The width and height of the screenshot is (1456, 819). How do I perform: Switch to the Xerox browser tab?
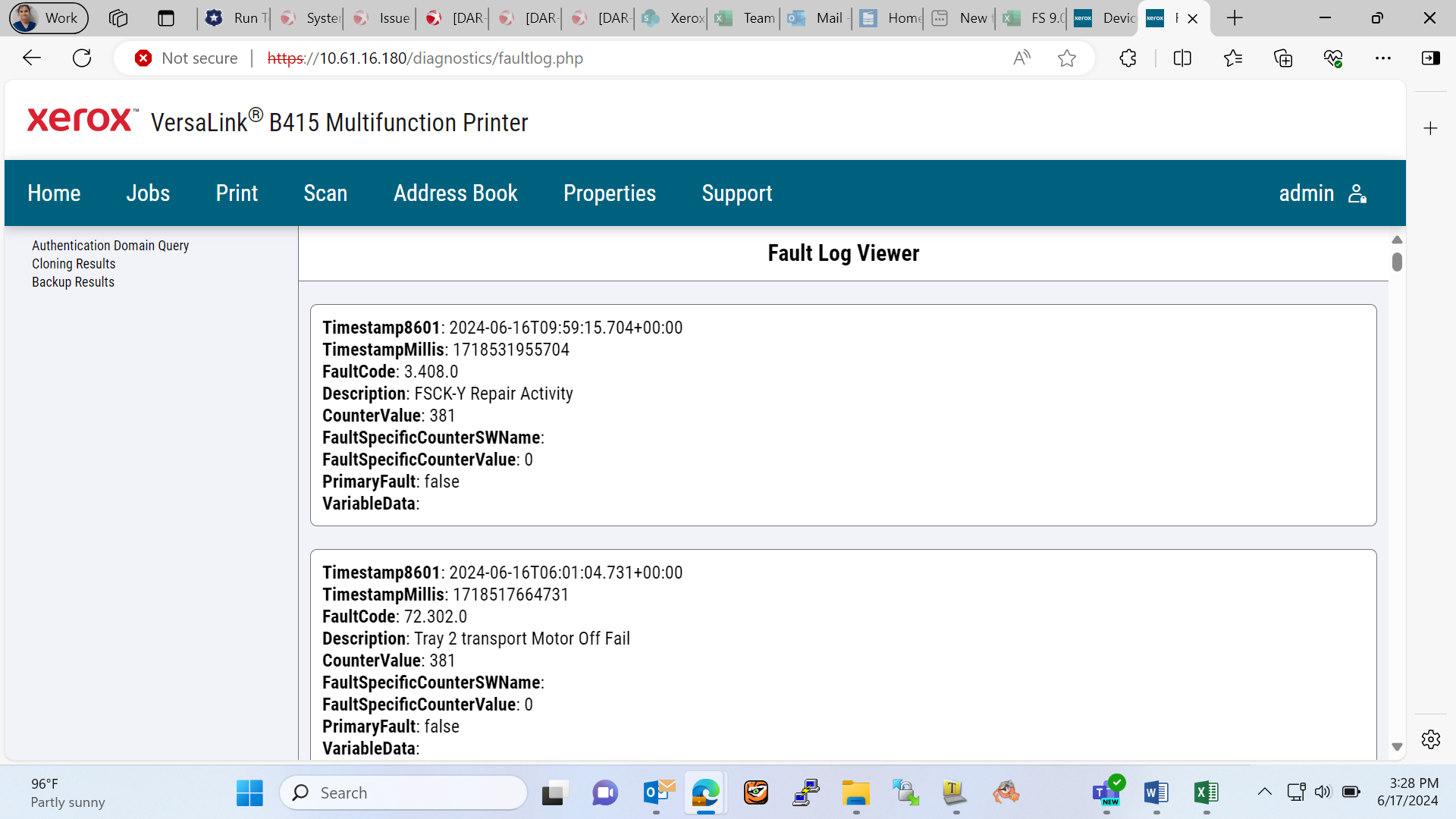tap(672, 18)
